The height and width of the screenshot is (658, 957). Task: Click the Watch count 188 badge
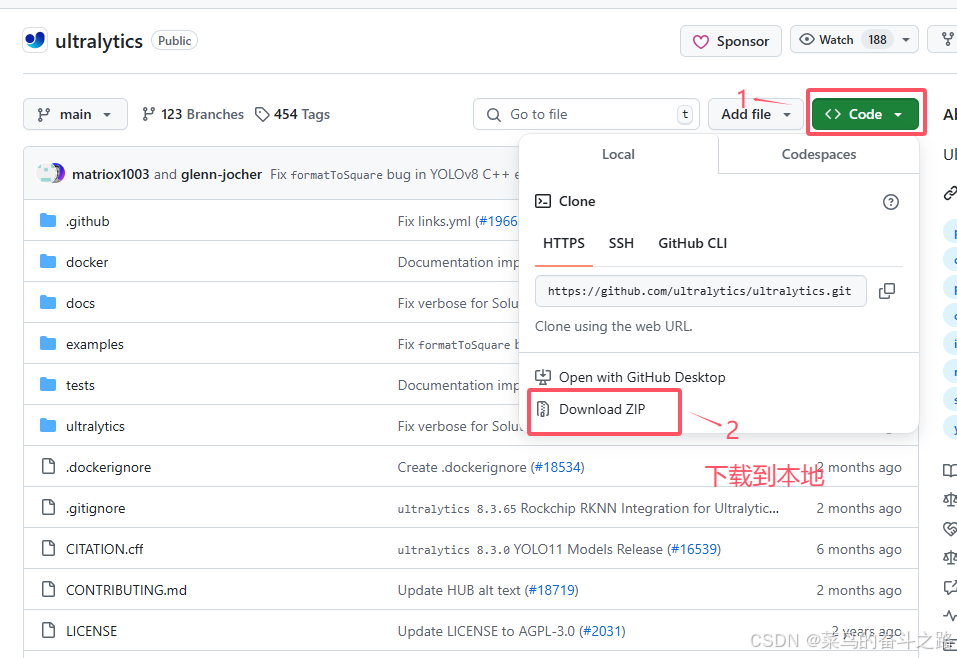click(x=877, y=40)
